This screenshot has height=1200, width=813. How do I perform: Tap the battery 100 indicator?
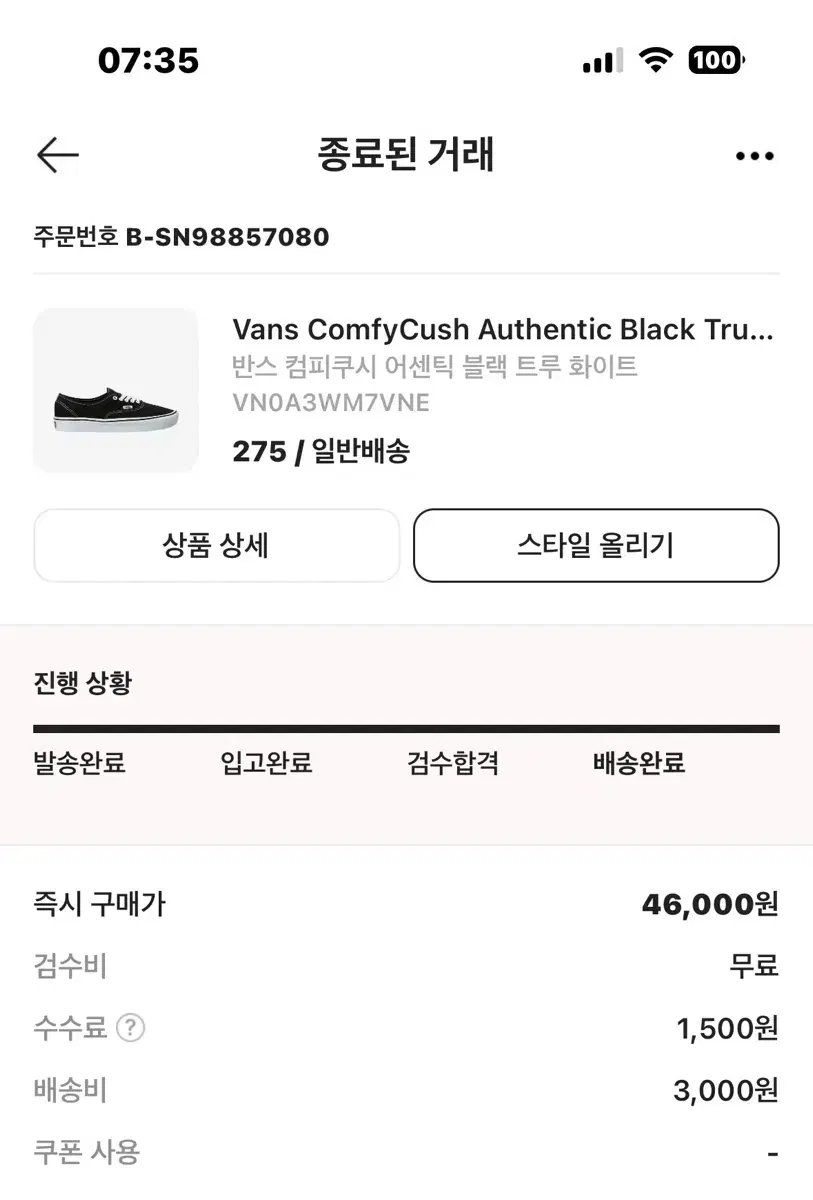pyautogui.click(x=716, y=61)
